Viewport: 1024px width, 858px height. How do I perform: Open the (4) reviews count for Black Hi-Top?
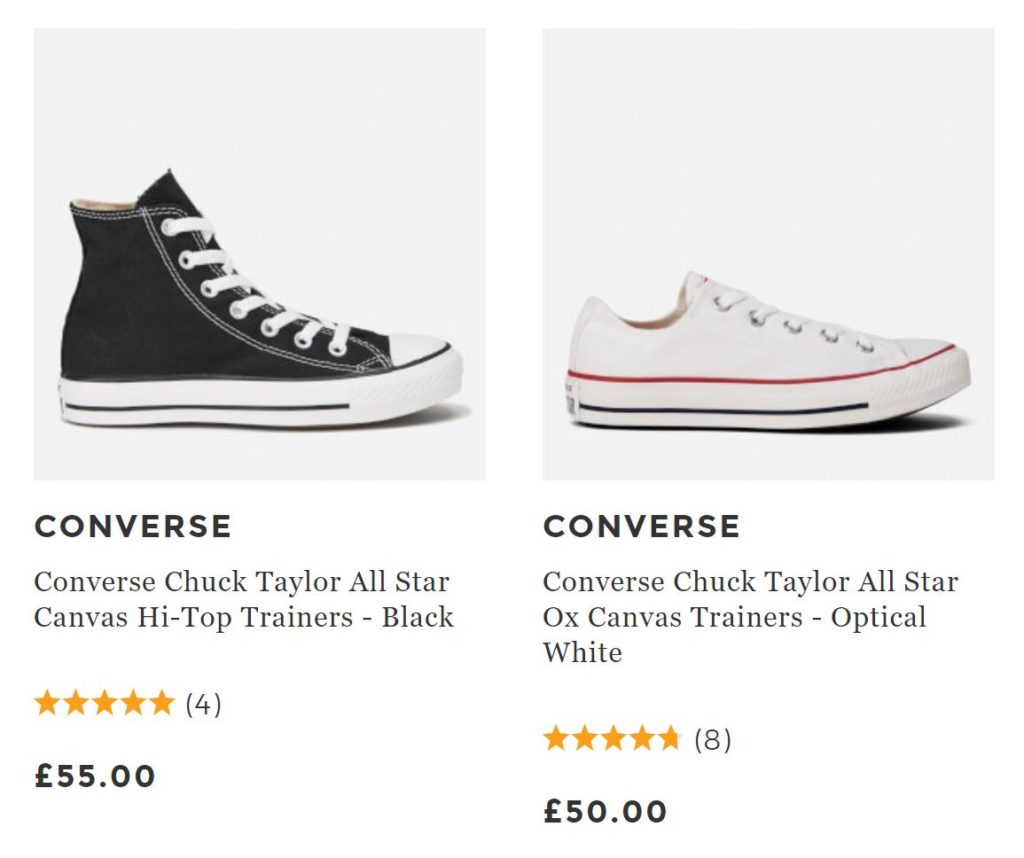click(x=203, y=705)
